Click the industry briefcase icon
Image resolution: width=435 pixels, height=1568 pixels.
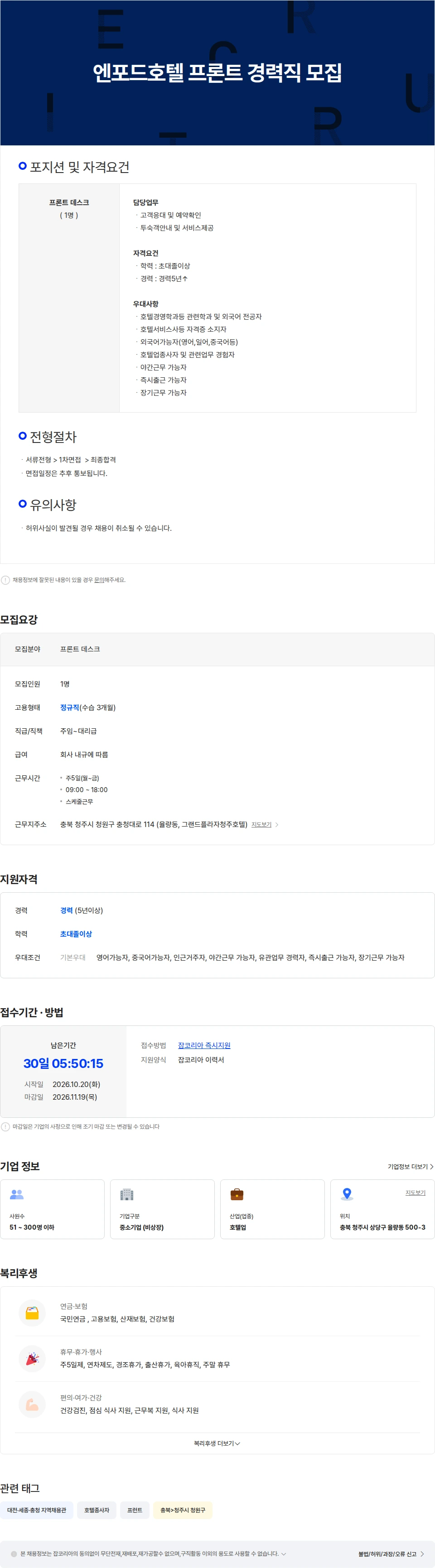[x=237, y=1194]
